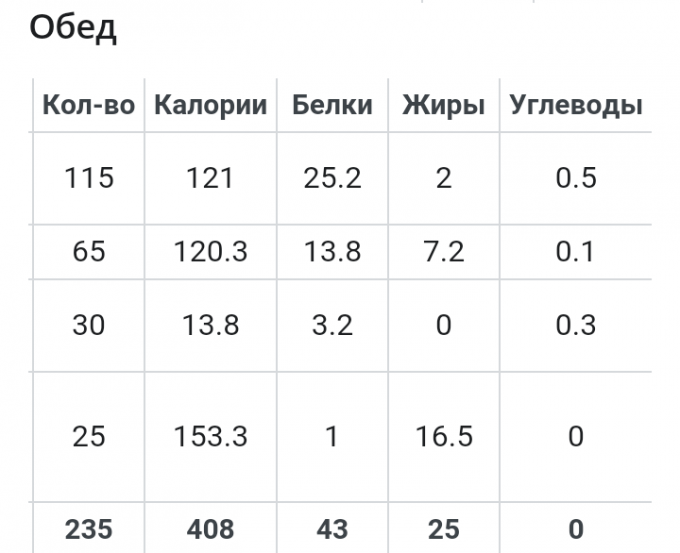
Task: Click the quantity cell showing 65
Action: (88, 251)
